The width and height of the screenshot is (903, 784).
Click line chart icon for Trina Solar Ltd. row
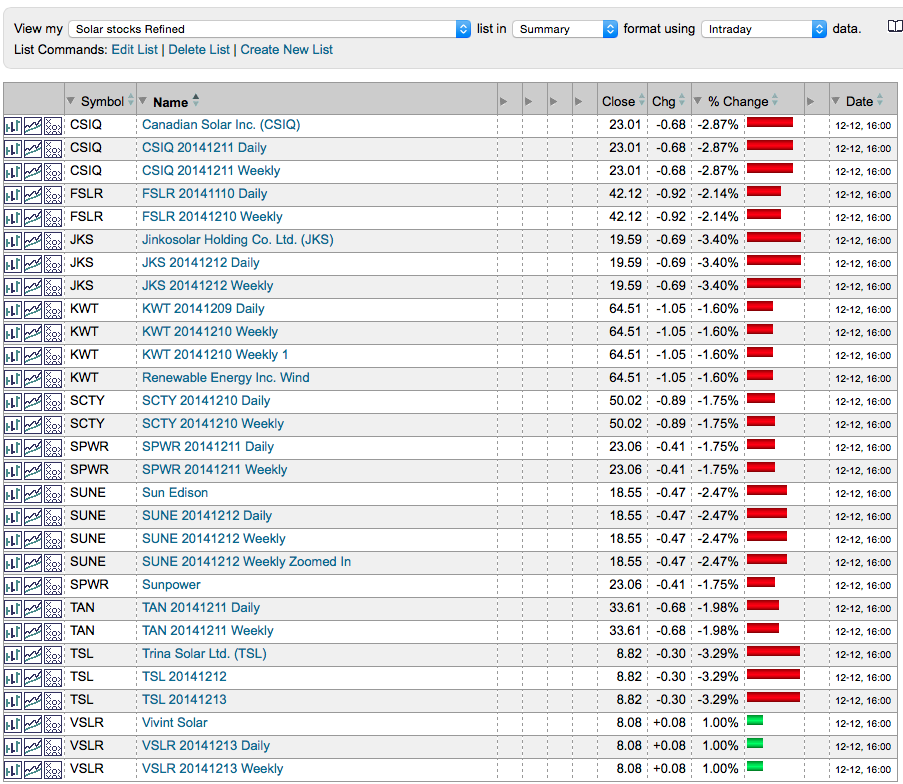[x=33, y=655]
